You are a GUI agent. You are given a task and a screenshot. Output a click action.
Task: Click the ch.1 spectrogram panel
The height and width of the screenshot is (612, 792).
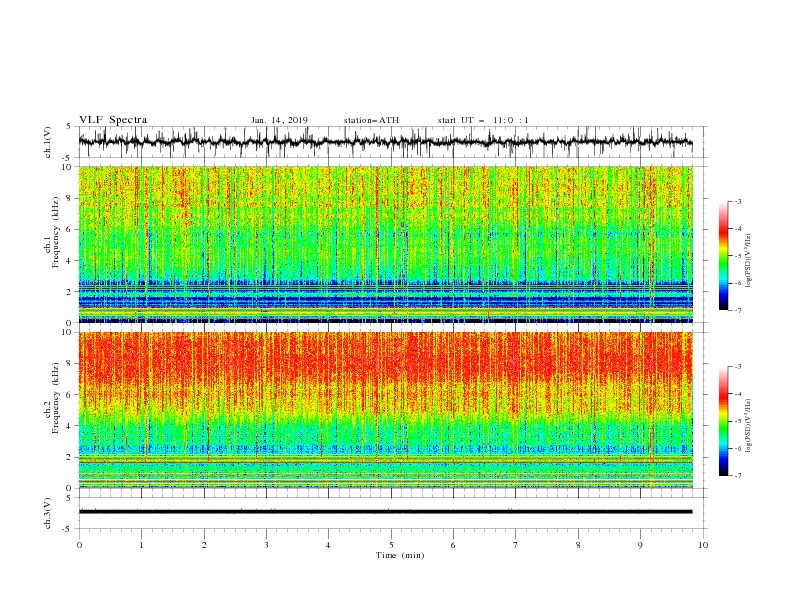(x=385, y=244)
